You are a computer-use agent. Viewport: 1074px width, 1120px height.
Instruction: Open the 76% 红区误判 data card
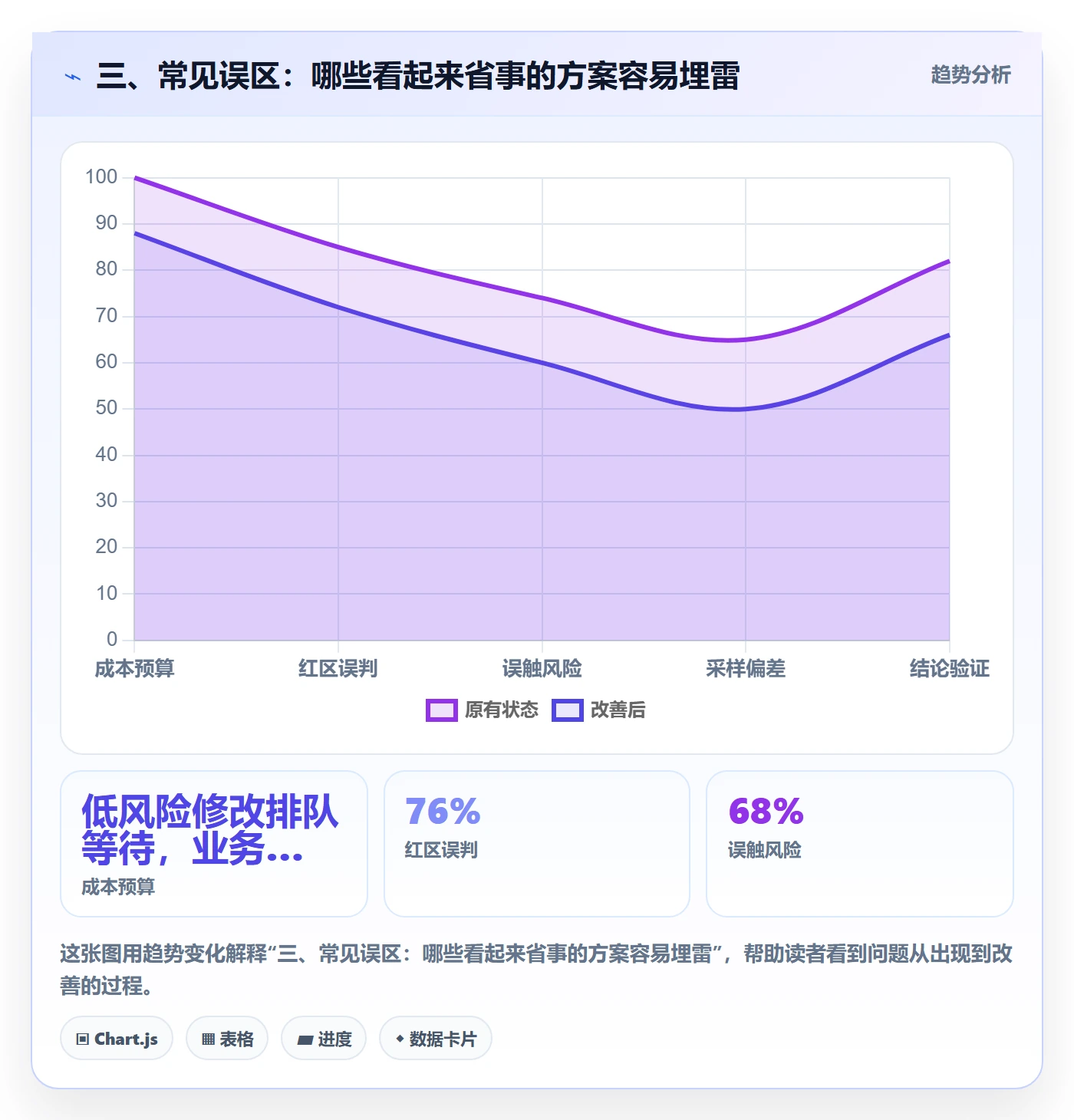tap(537, 844)
